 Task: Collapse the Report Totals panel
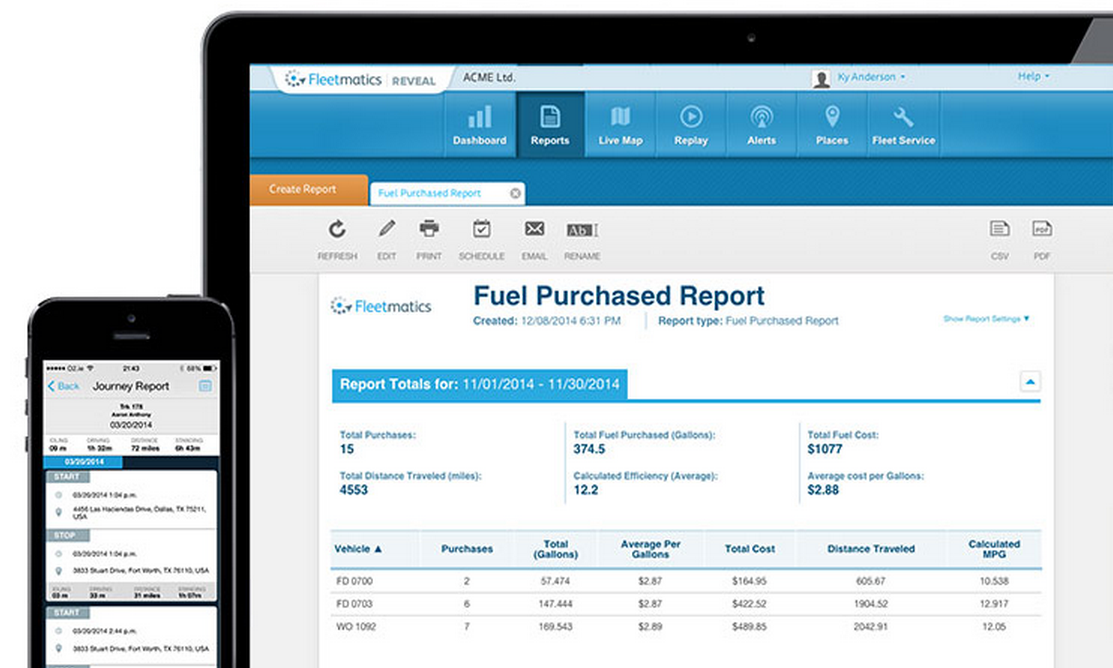click(1029, 382)
